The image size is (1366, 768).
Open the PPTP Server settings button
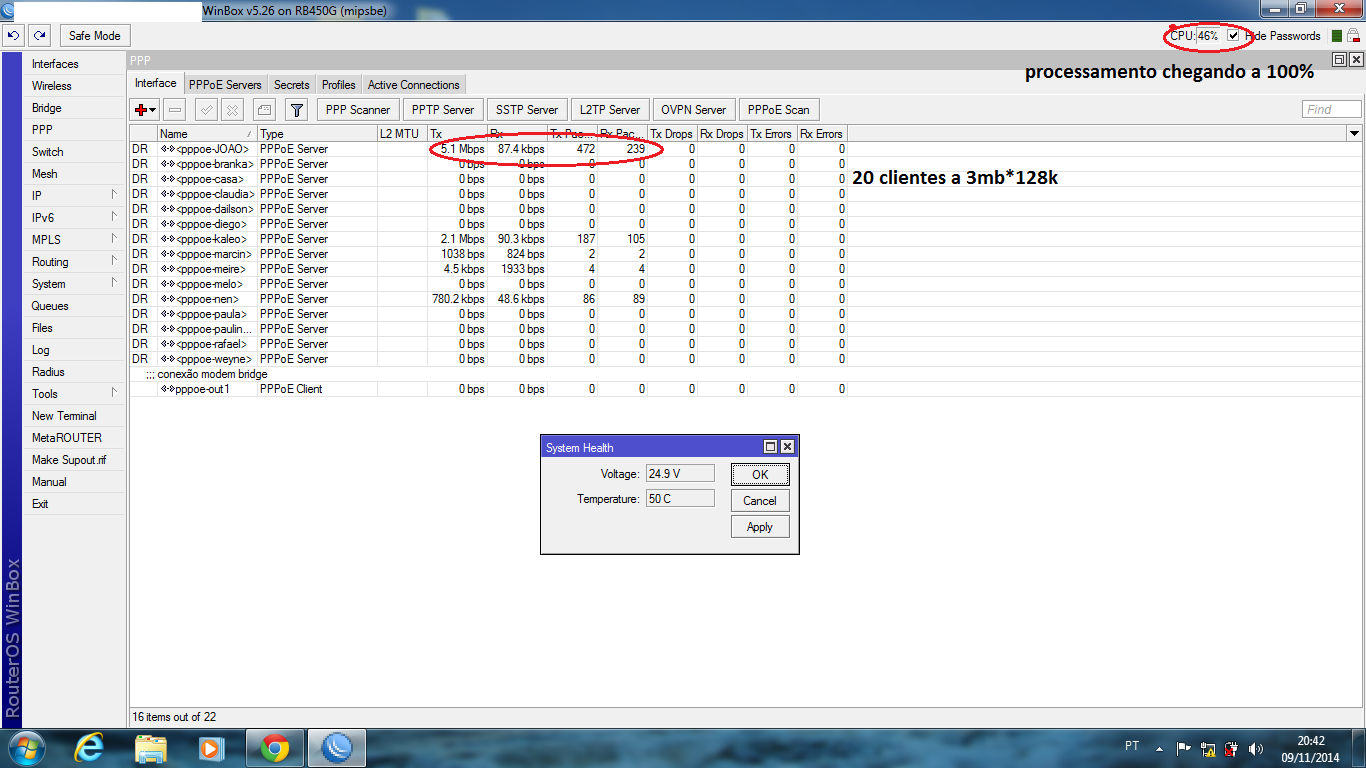pos(443,110)
